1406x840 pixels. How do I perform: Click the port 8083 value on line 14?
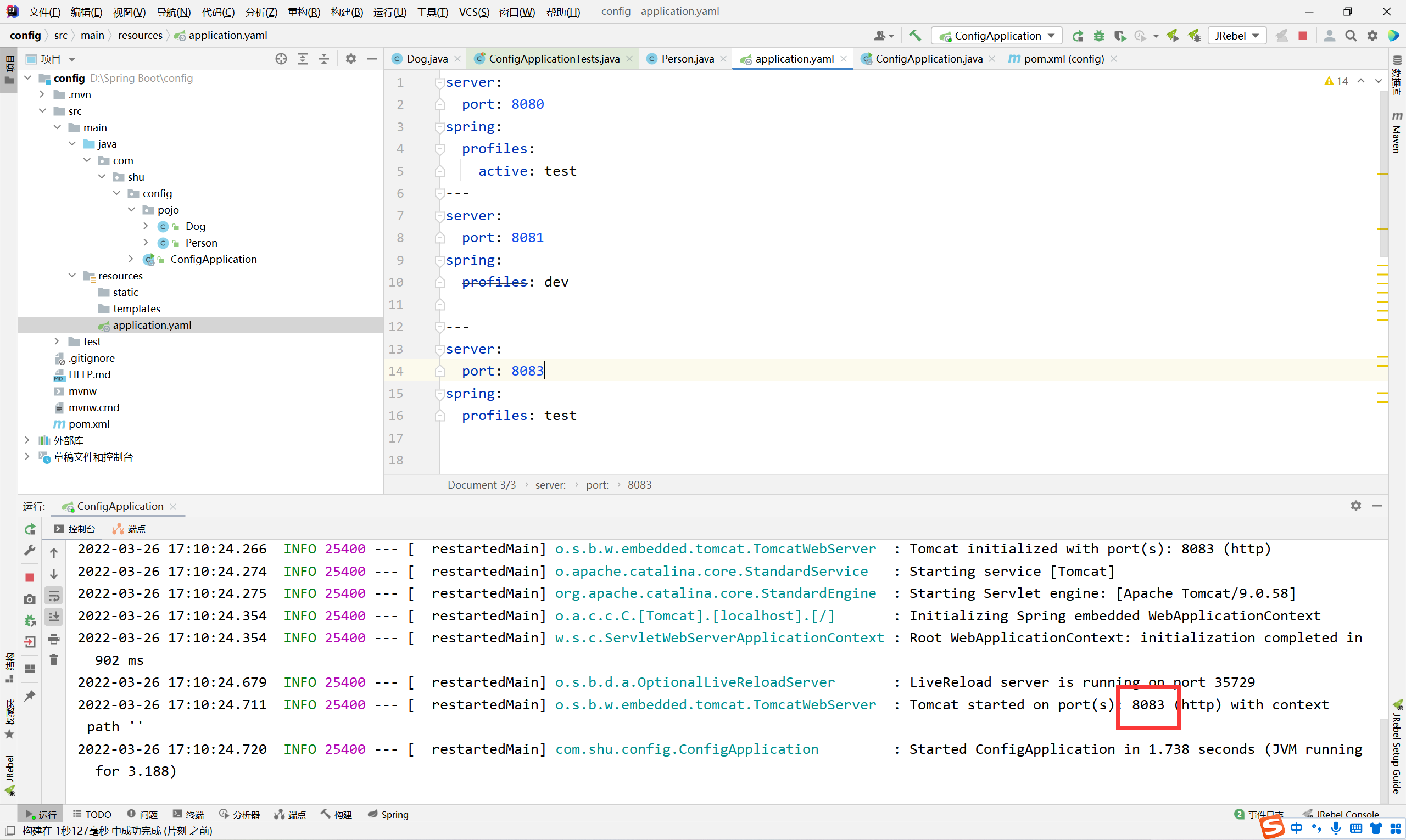[527, 371]
